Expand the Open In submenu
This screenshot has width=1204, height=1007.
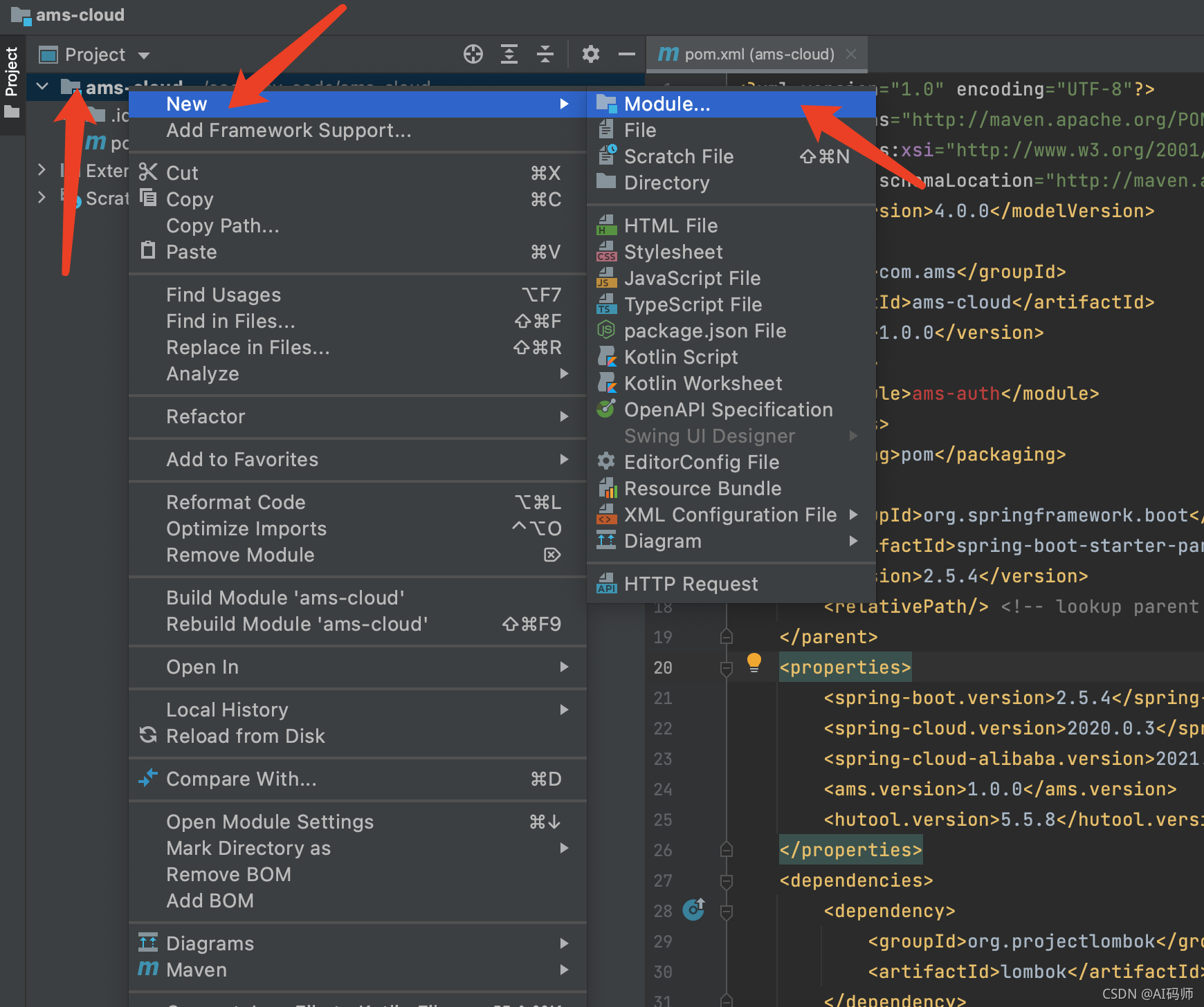[x=358, y=667]
